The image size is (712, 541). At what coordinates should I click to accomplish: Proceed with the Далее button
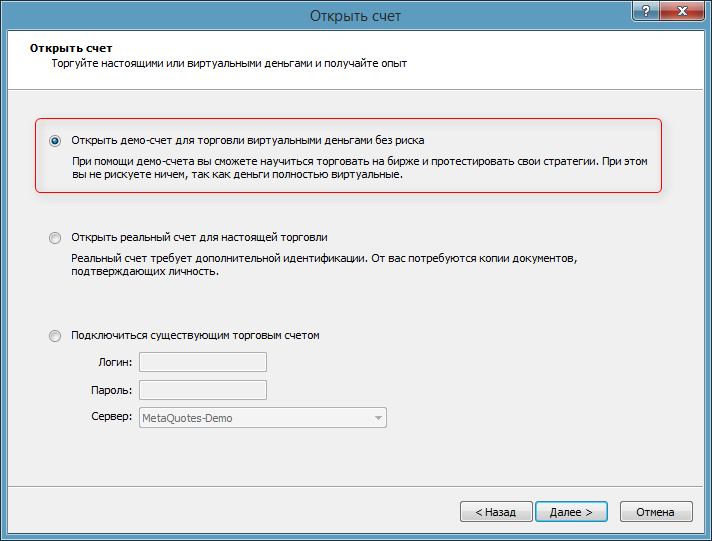coord(571,512)
